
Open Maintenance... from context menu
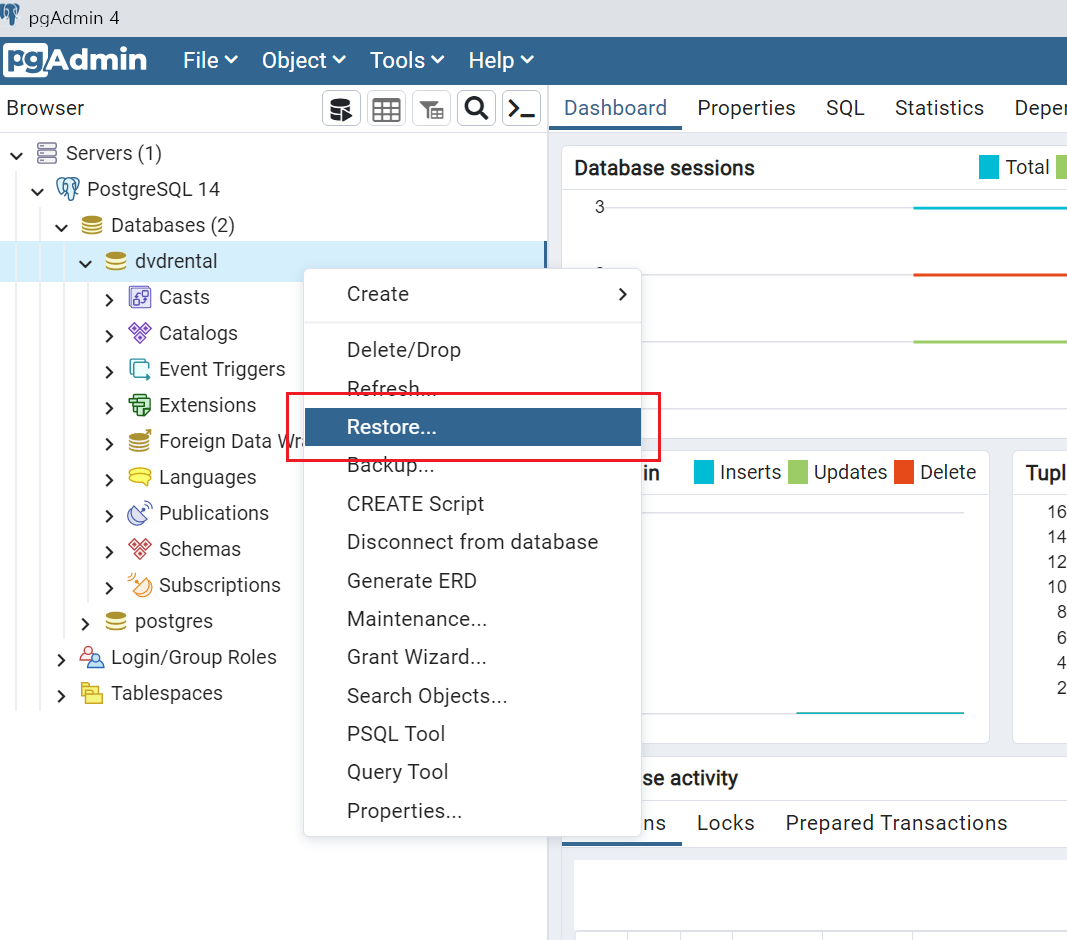473,619
